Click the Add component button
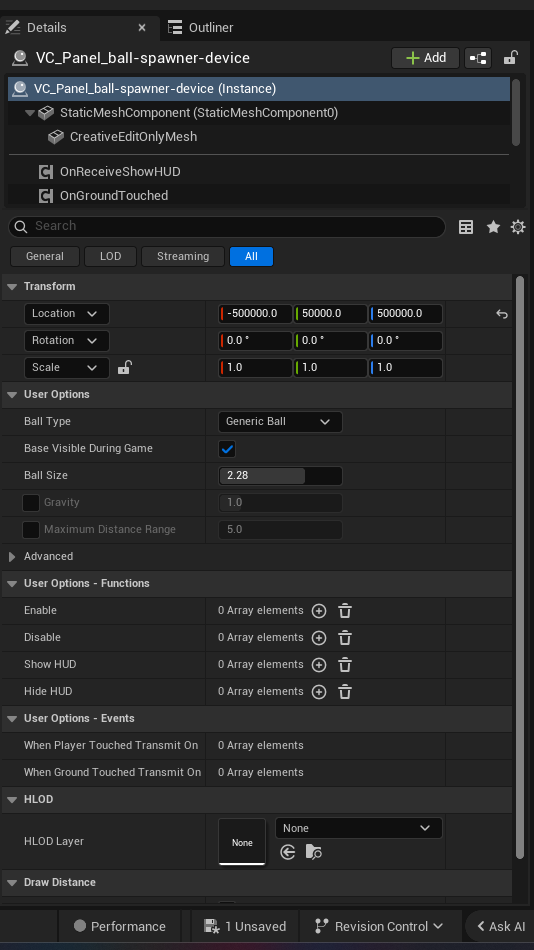Image resolution: width=534 pixels, height=950 pixels. click(x=426, y=58)
